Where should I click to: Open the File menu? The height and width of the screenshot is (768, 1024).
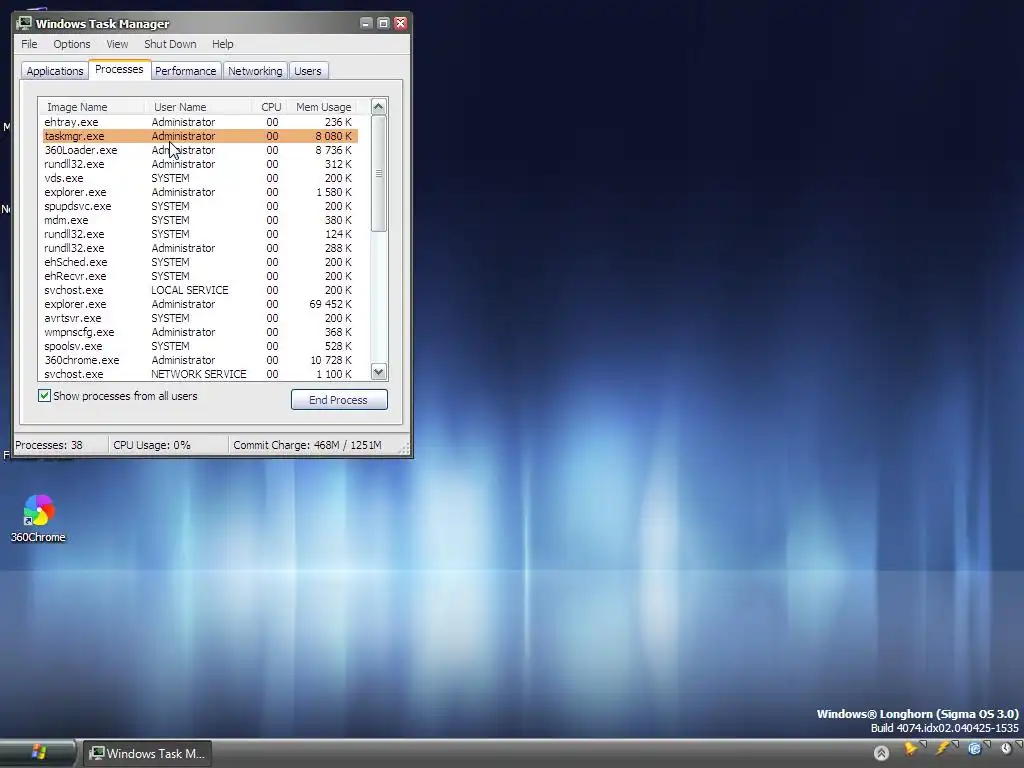(29, 44)
